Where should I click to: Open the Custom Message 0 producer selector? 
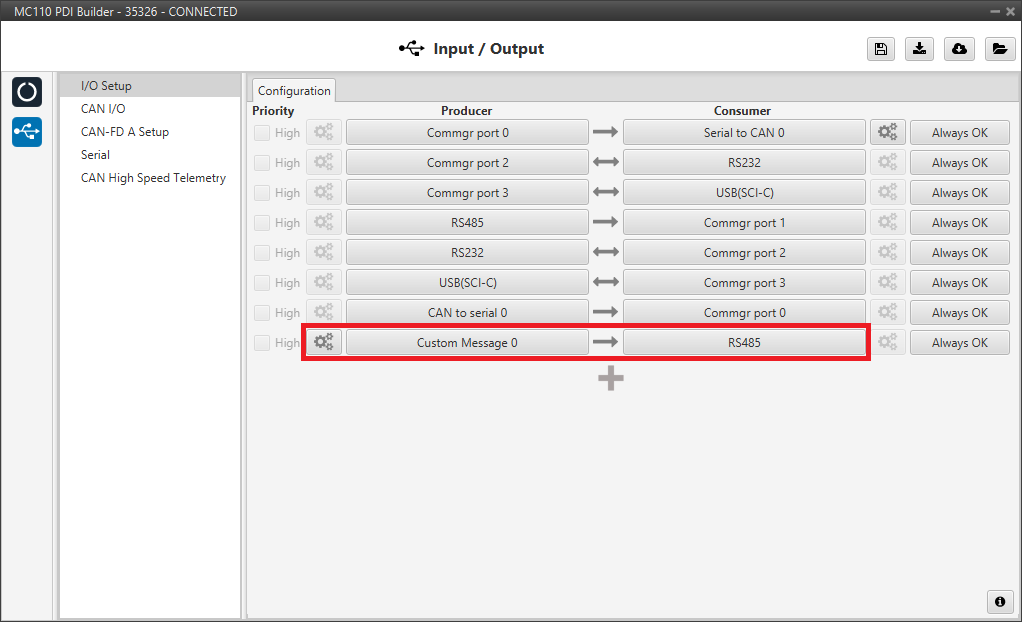point(467,342)
